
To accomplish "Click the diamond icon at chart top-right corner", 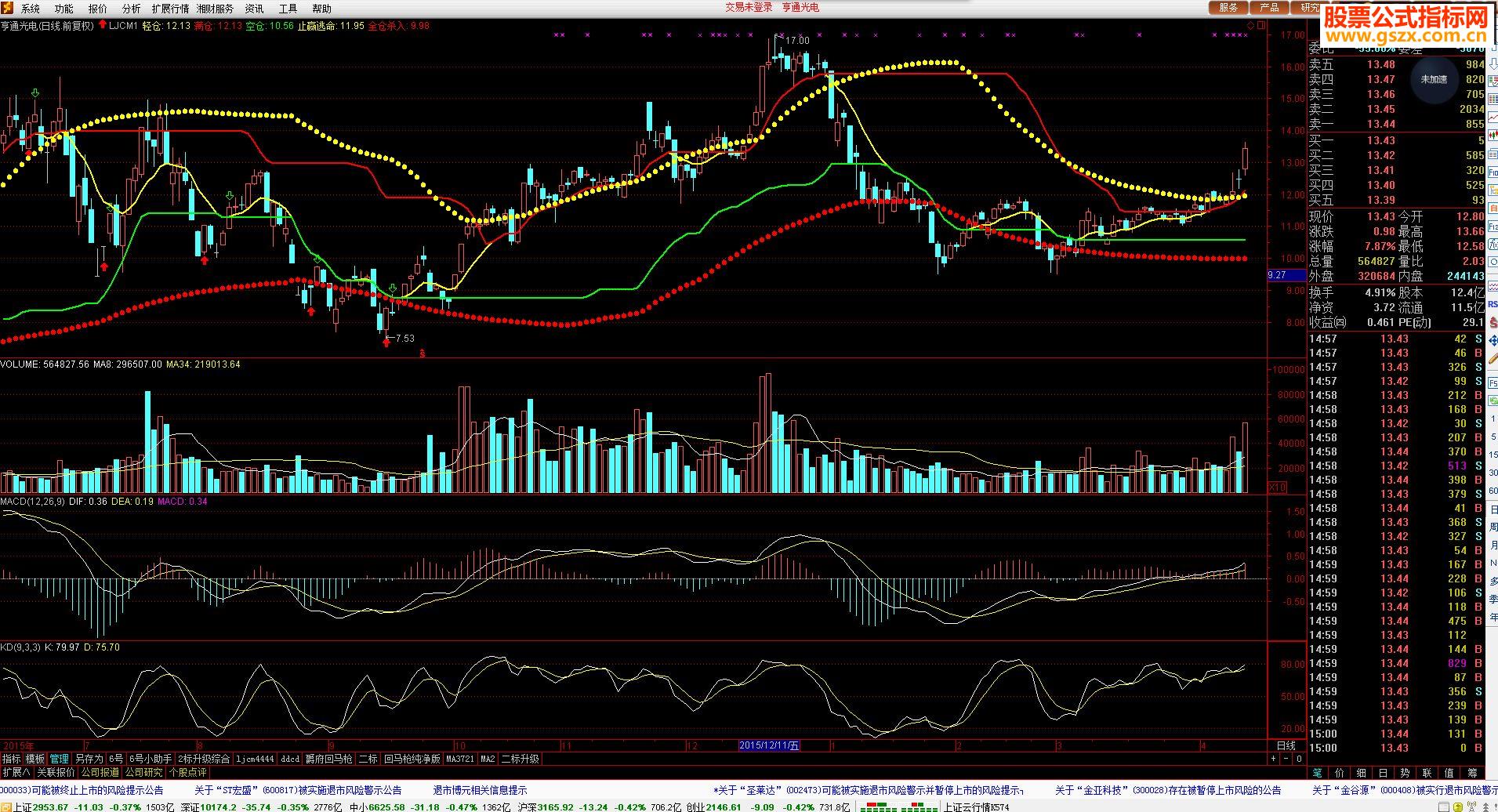I will tap(1251, 25).
